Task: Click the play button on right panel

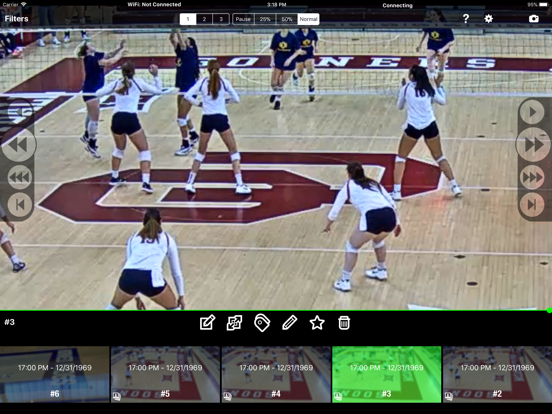Action: tap(532, 112)
